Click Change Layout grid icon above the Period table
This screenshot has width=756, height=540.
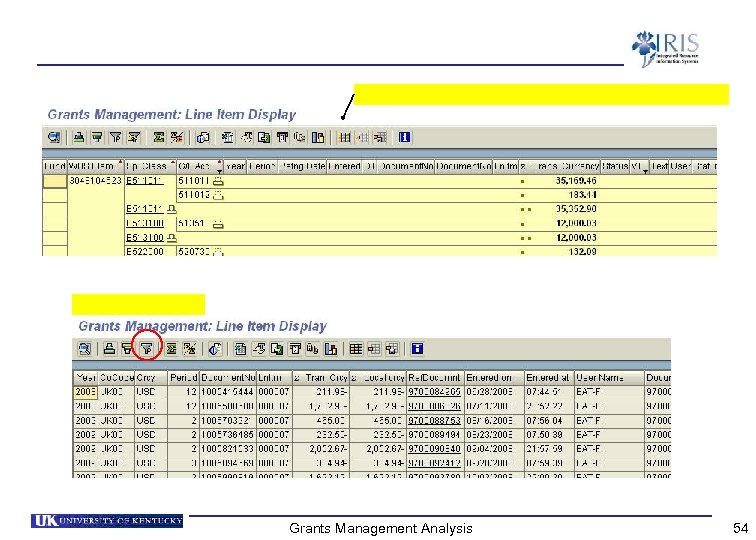coord(356,349)
